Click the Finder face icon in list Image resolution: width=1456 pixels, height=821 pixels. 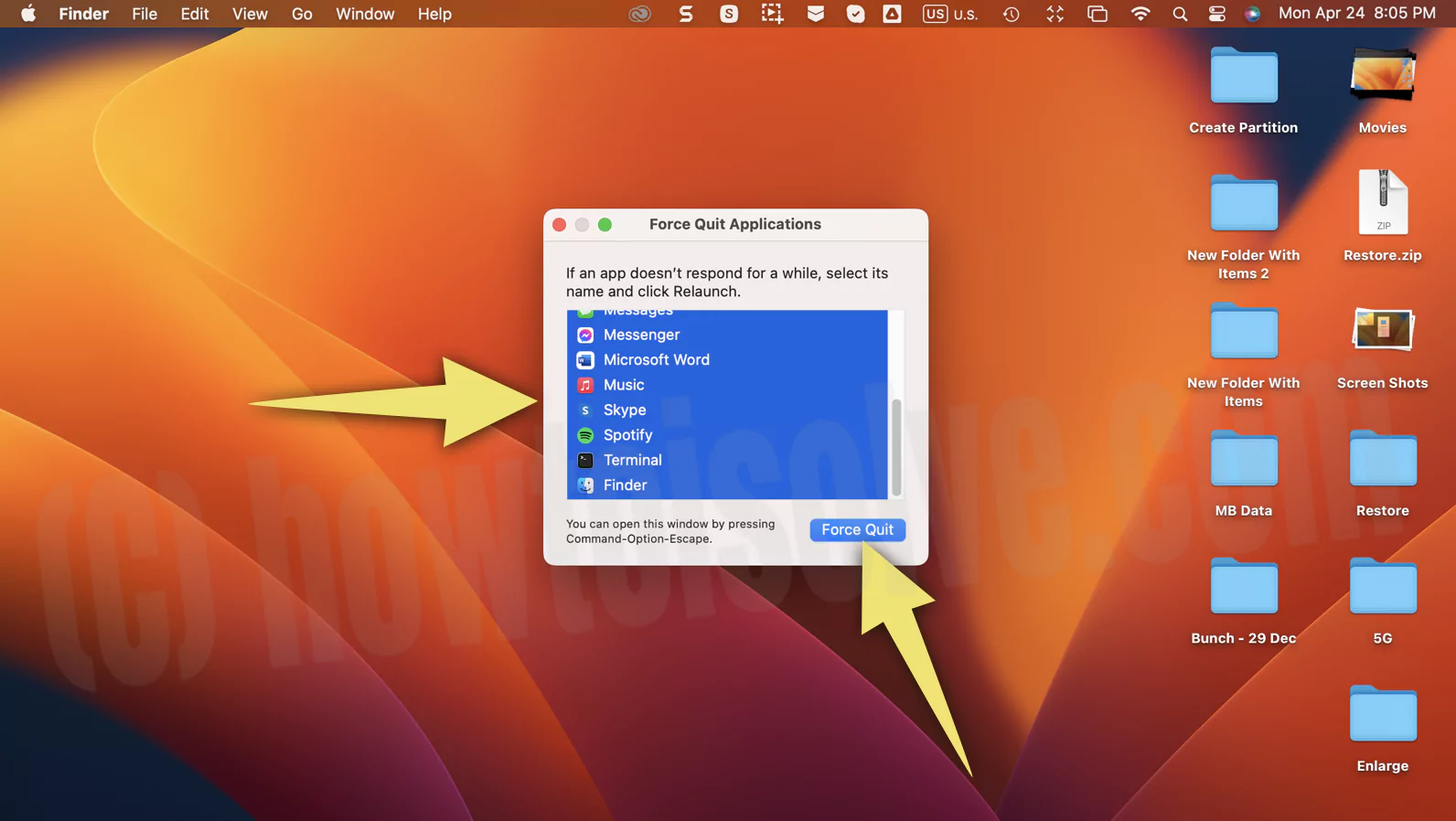[x=585, y=485]
